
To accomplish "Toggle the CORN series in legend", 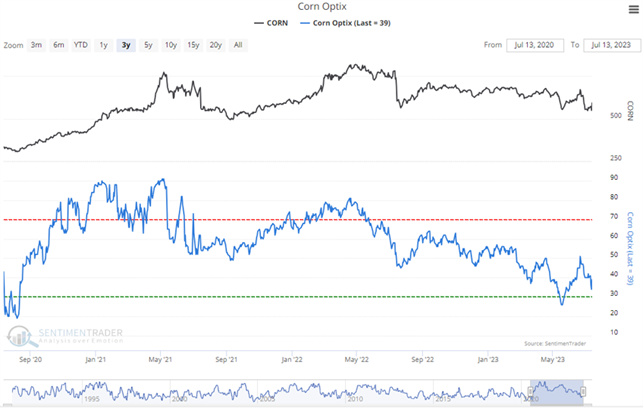I will (274, 24).
